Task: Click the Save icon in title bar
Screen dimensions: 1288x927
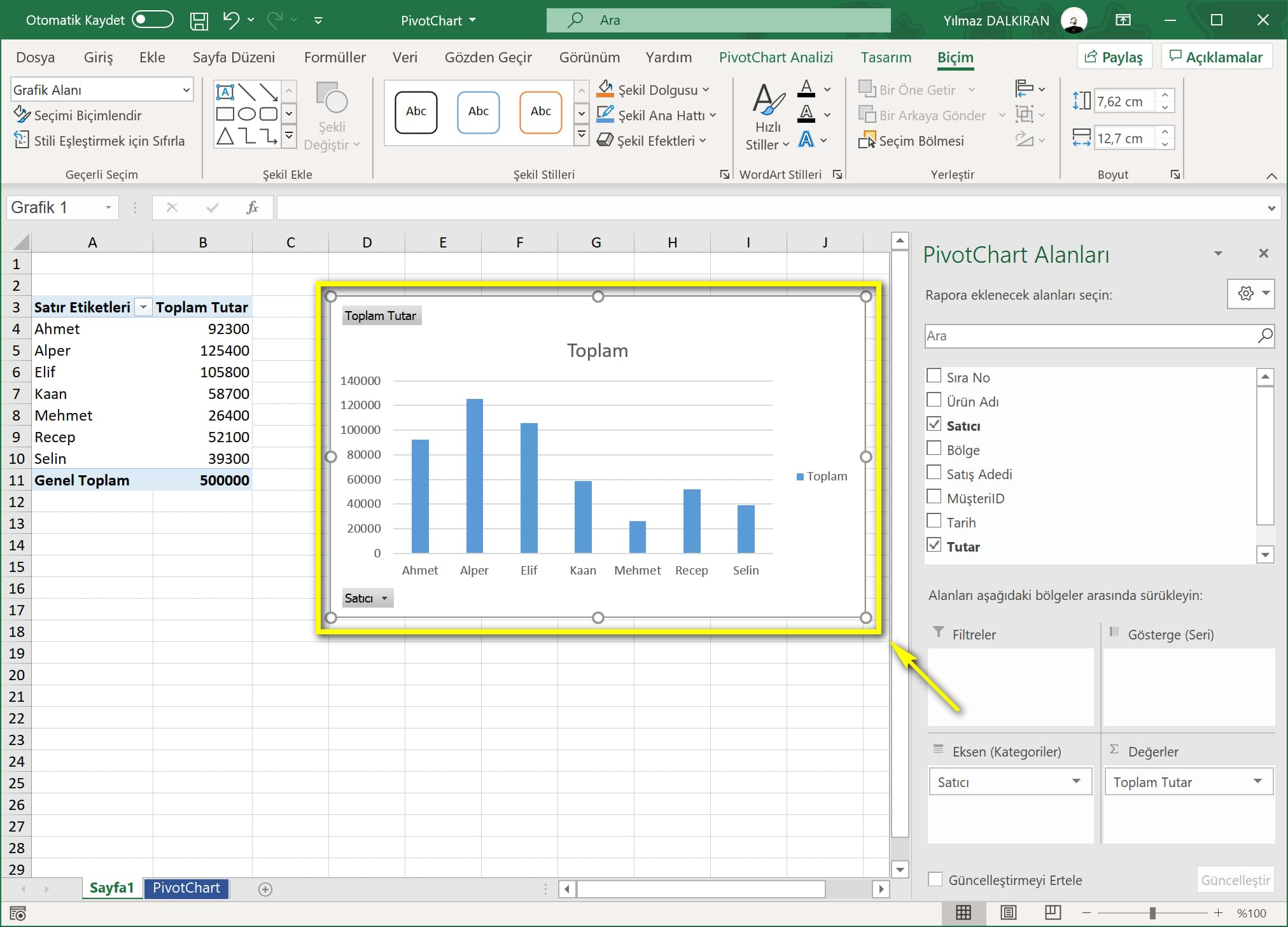Action: point(199,20)
